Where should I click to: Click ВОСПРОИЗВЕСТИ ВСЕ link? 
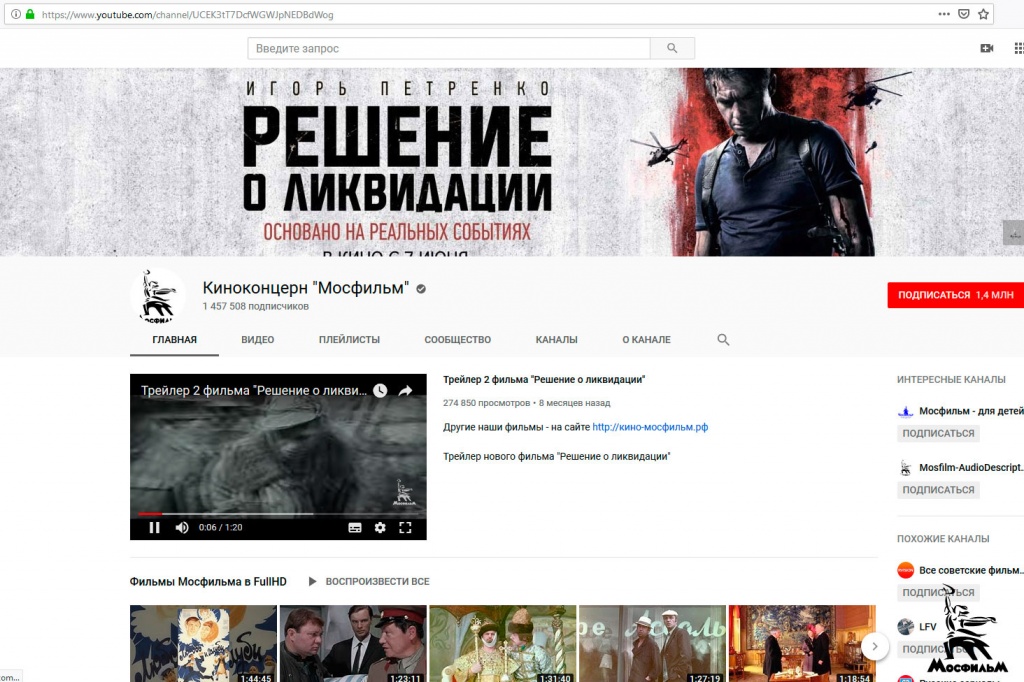(377, 581)
